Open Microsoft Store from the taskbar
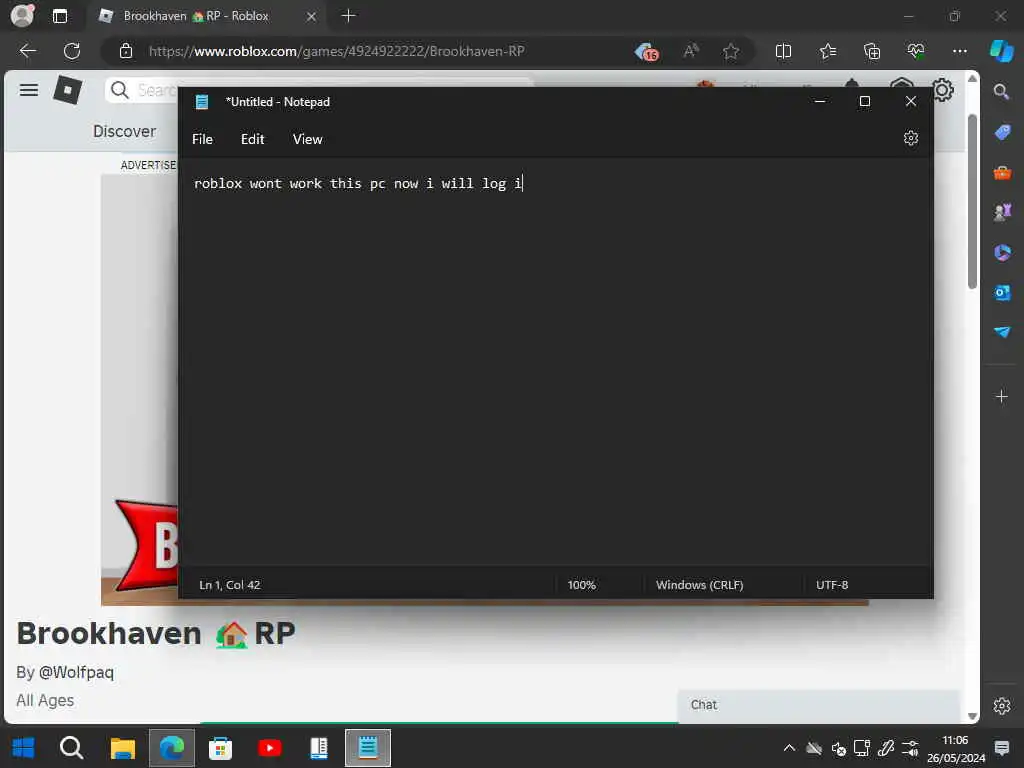Image resolution: width=1024 pixels, height=768 pixels. click(220, 748)
